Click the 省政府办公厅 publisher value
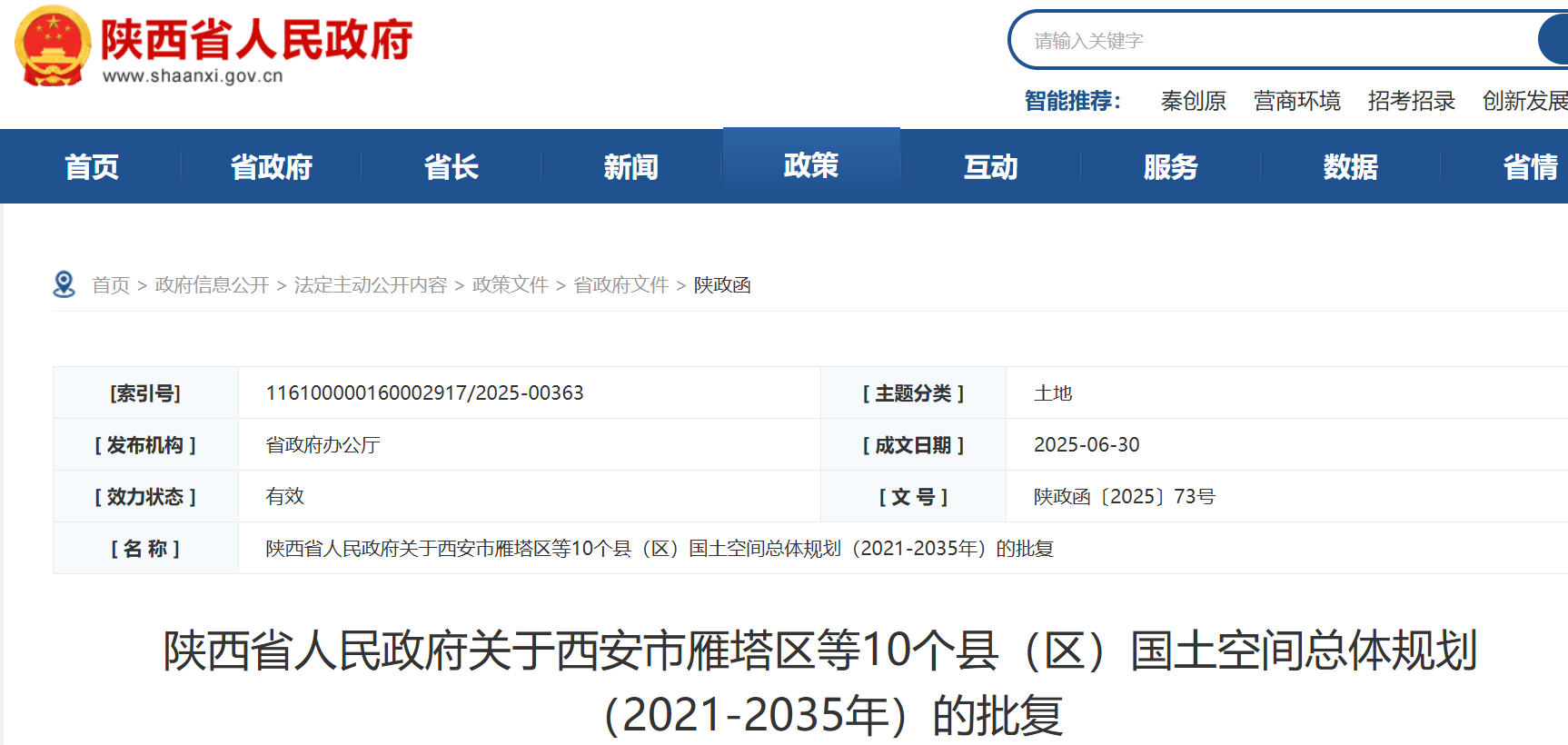Image resolution: width=1568 pixels, height=745 pixels. pos(323,445)
